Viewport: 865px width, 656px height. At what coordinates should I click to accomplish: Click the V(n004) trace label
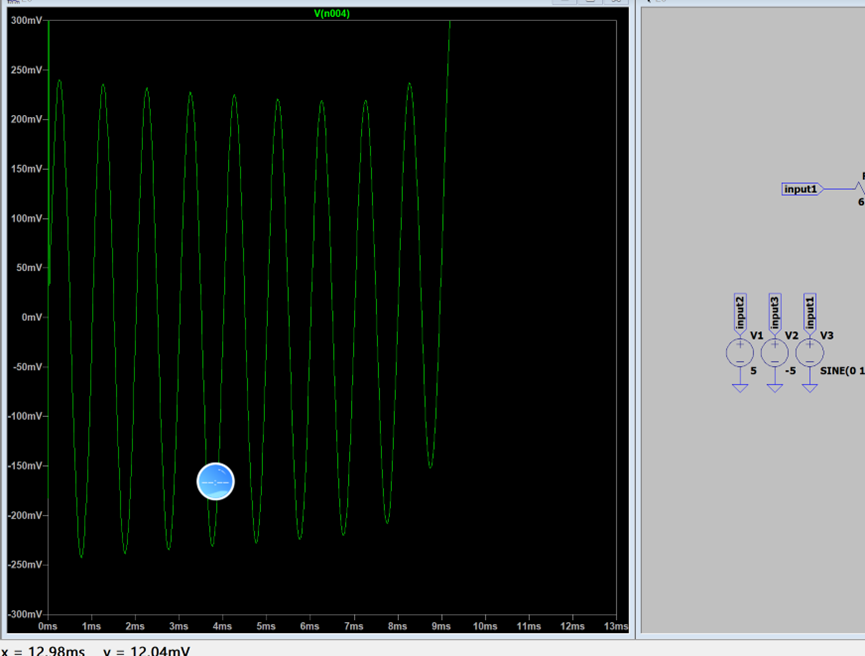pos(332,14)
